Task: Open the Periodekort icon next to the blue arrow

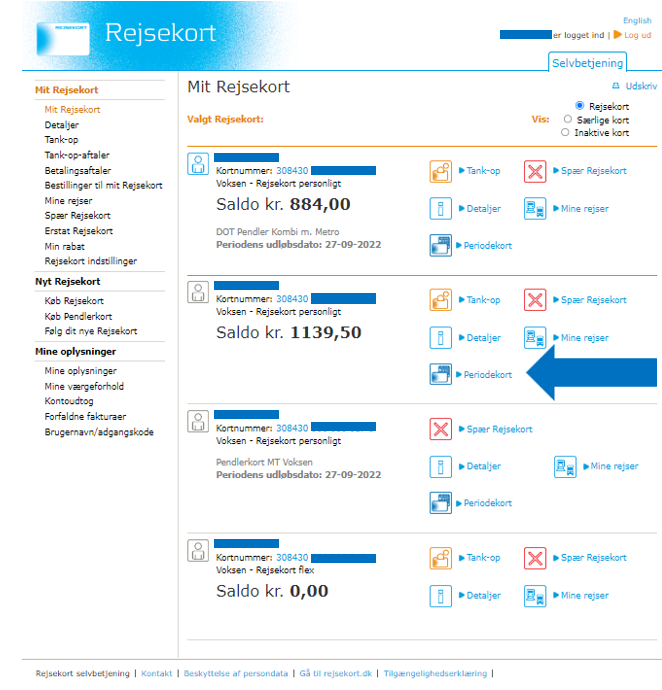Action: (x=440, y=375)
